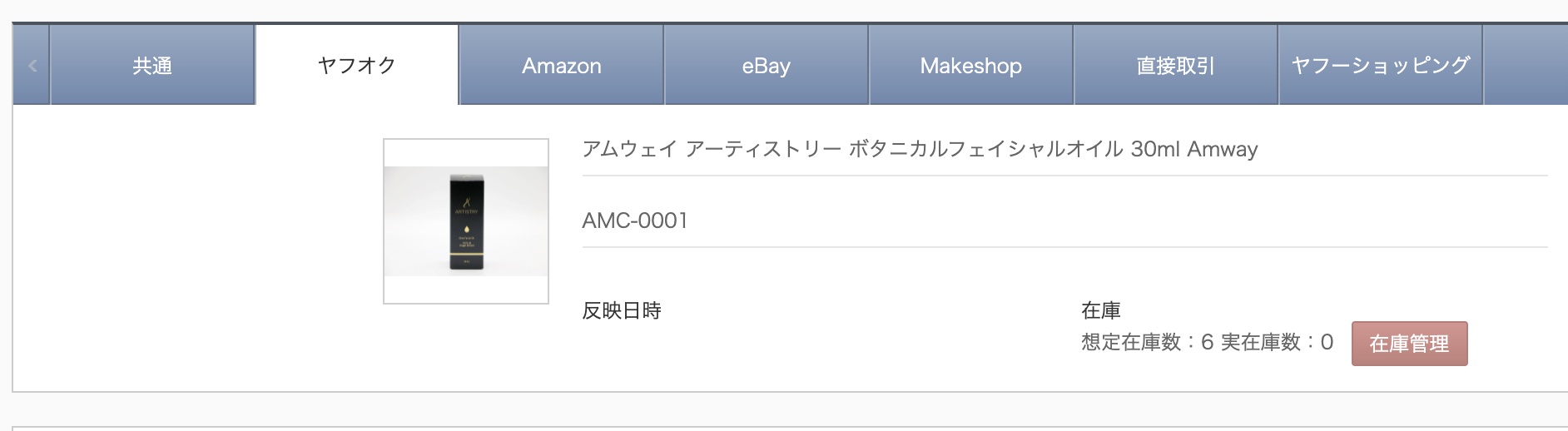Open the Amazon tab
The image size is (1568, 431).
(562, 66)
